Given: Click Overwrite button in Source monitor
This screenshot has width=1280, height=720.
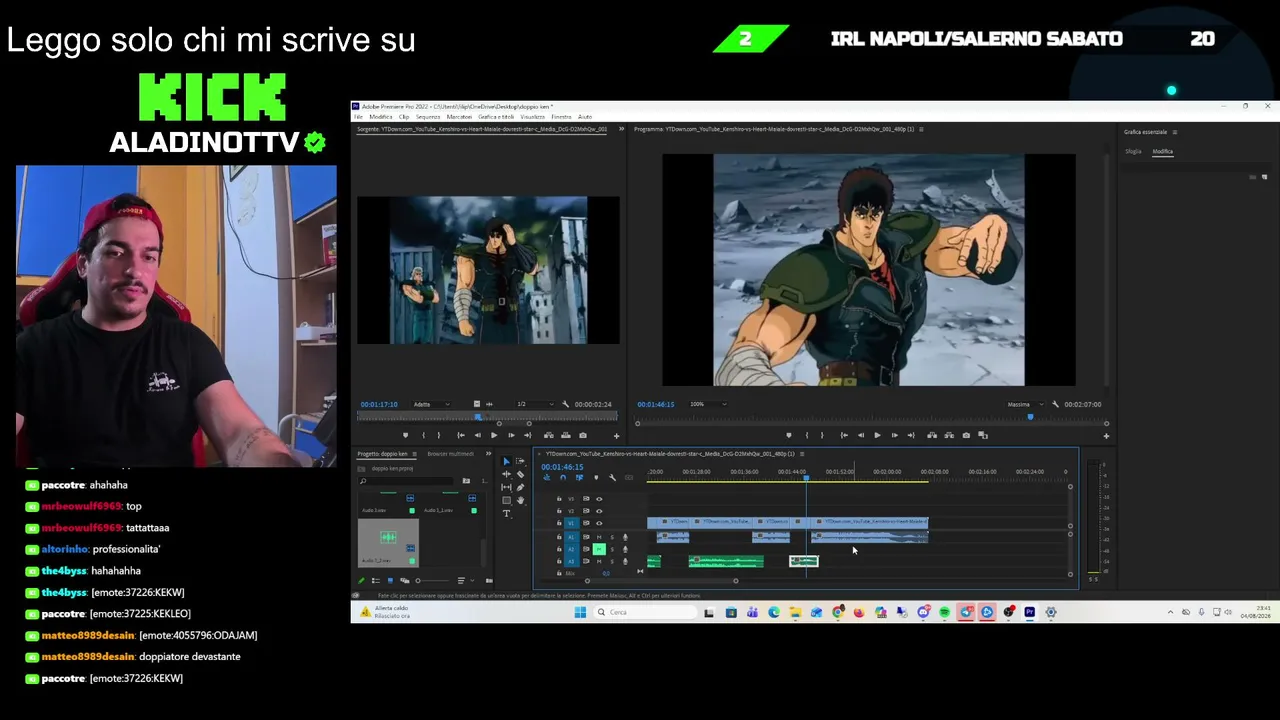Looking at the screenshot, I should [564, 435].
